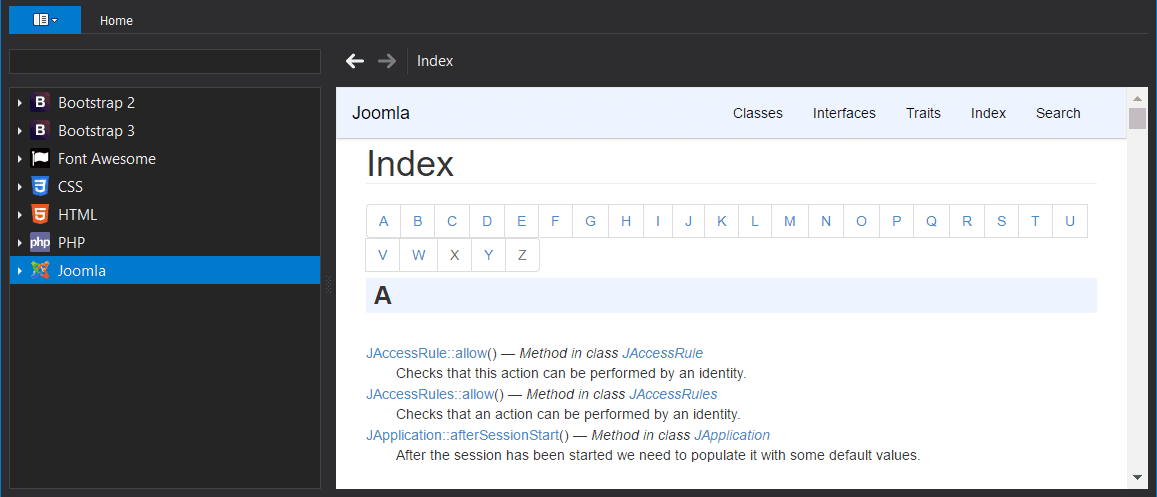Click the Font Awesome flag icon
This screenshot has width=1157, height=497.
[x=40, y=158]
